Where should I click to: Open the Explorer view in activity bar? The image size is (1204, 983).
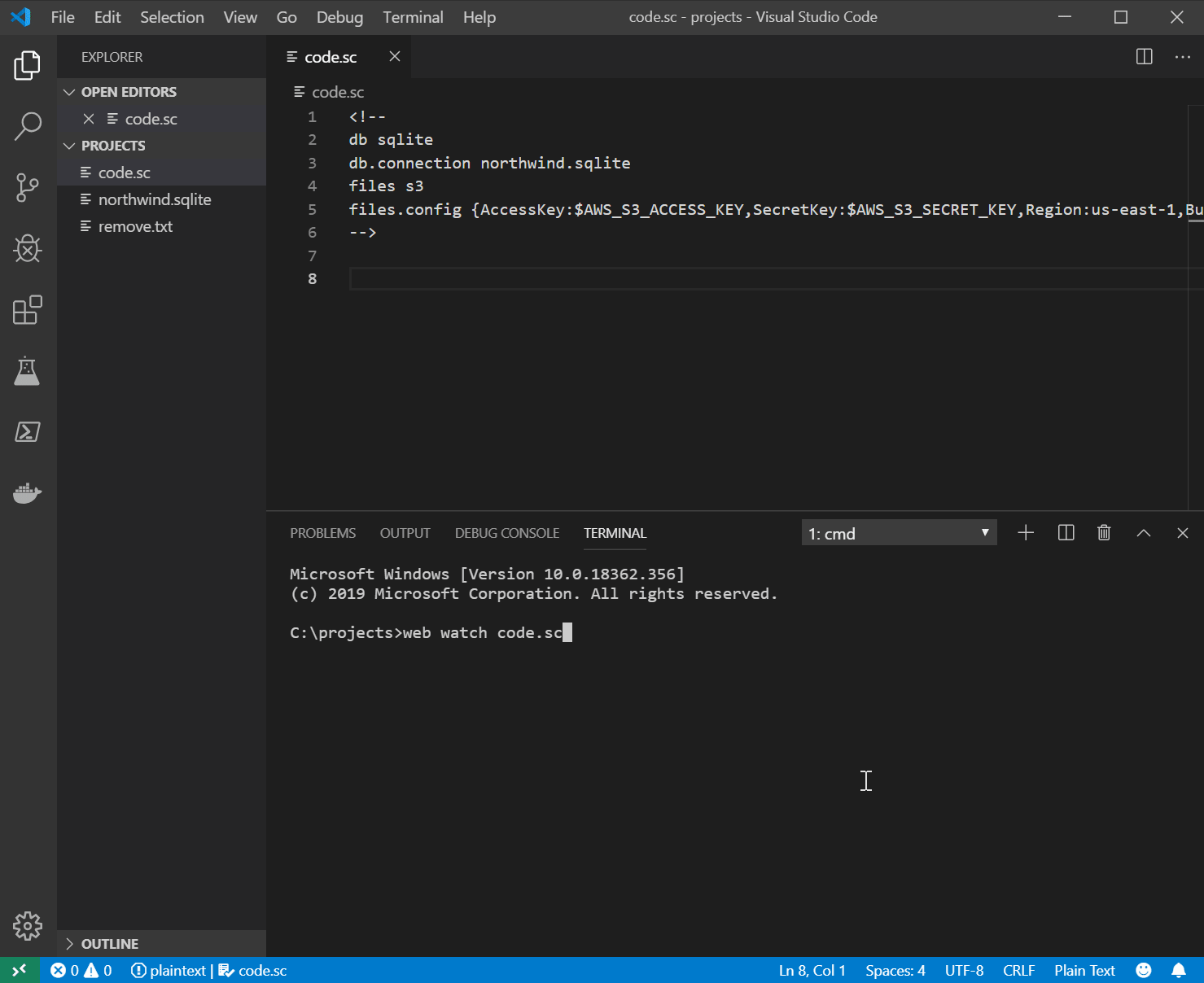click(x=28, y=65)
